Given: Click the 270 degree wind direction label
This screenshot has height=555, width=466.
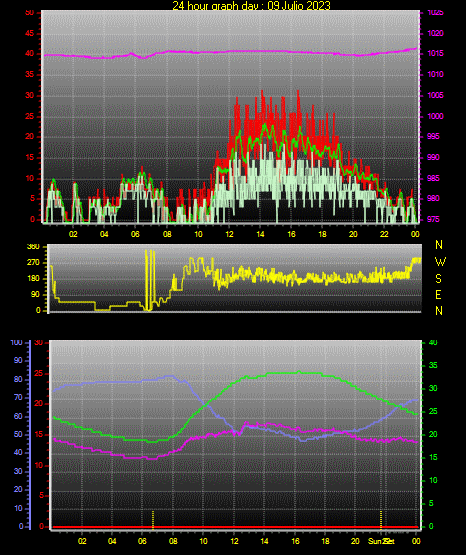Looking at the screenshot, I should click(x=33, y=263).
